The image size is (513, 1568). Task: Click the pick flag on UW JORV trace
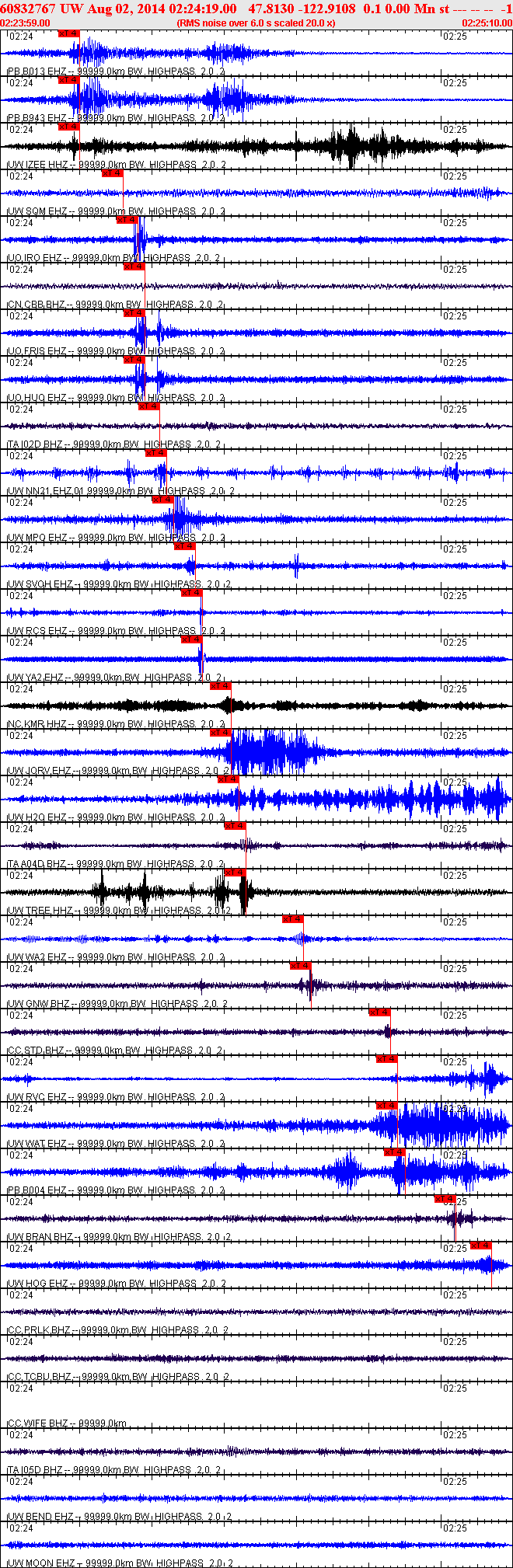point(221,733)
